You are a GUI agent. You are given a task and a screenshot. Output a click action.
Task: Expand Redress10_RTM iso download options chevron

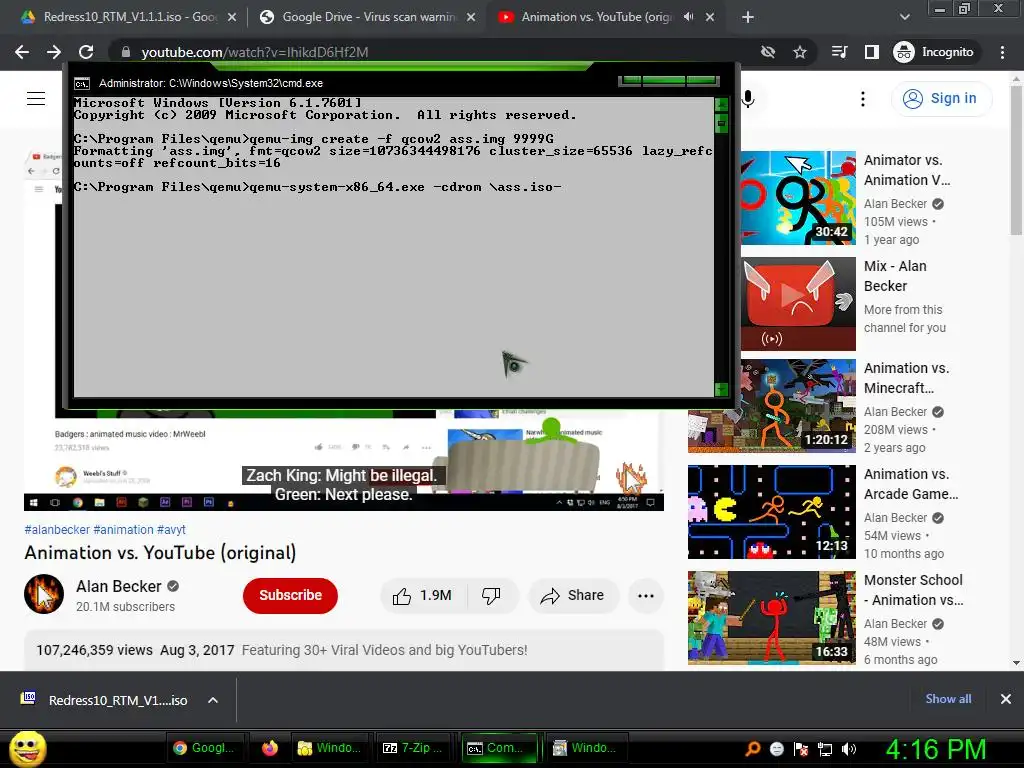[213, 700]
